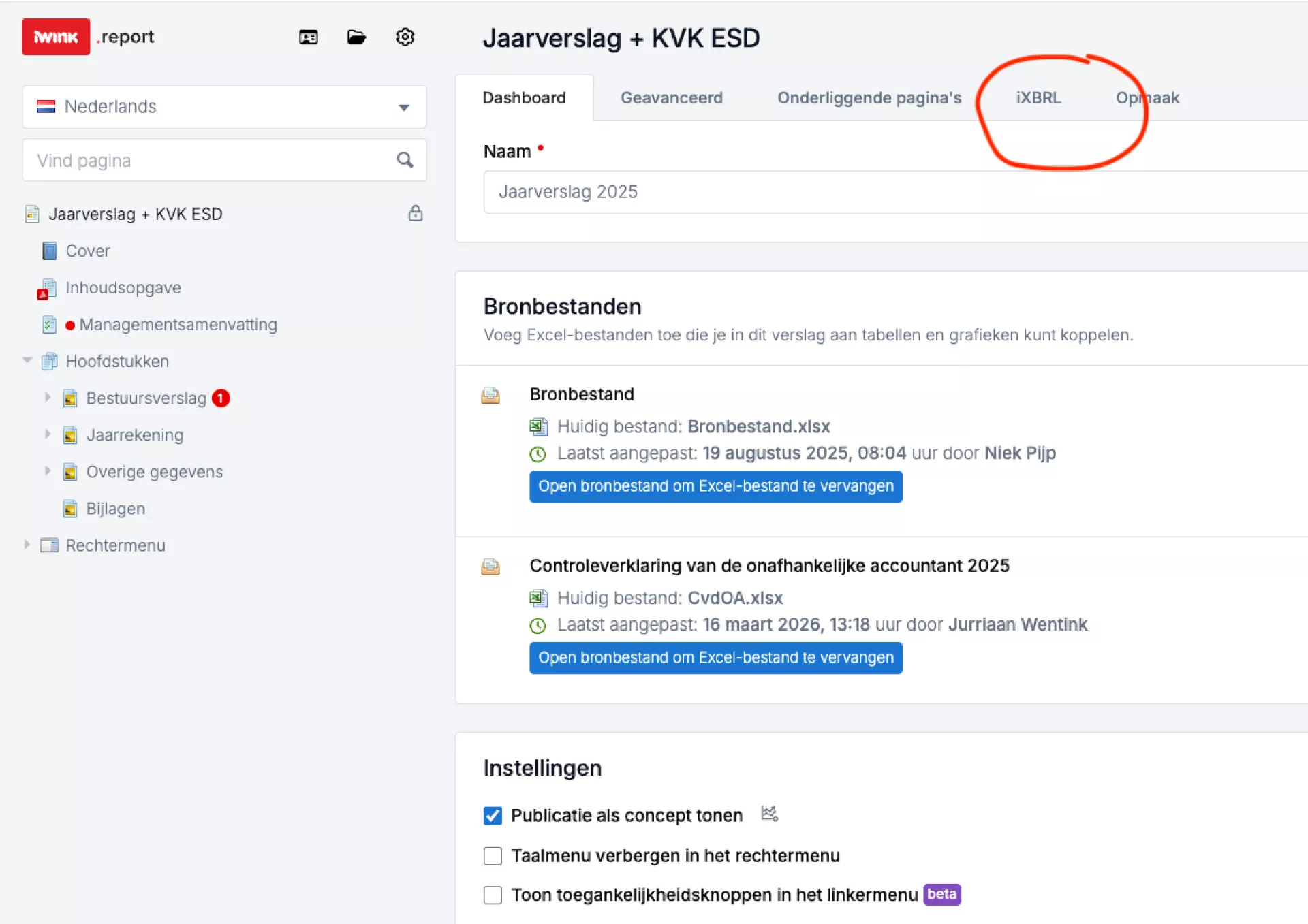The height and width of the screenshot is (924, 1308).
Task: Open settings gear icon
Action: point(405,37)
